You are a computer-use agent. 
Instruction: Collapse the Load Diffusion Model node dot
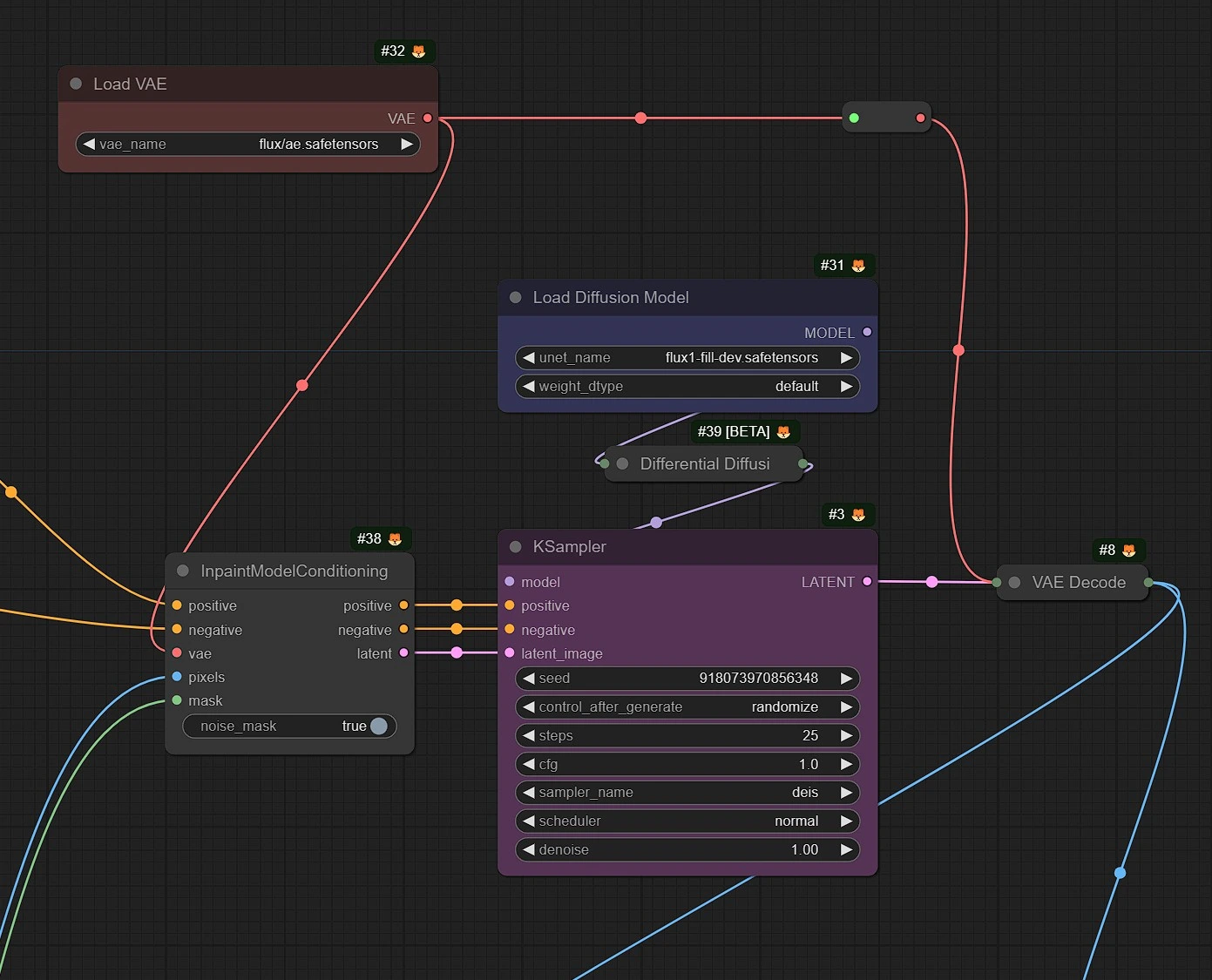[x=515, y=297]
